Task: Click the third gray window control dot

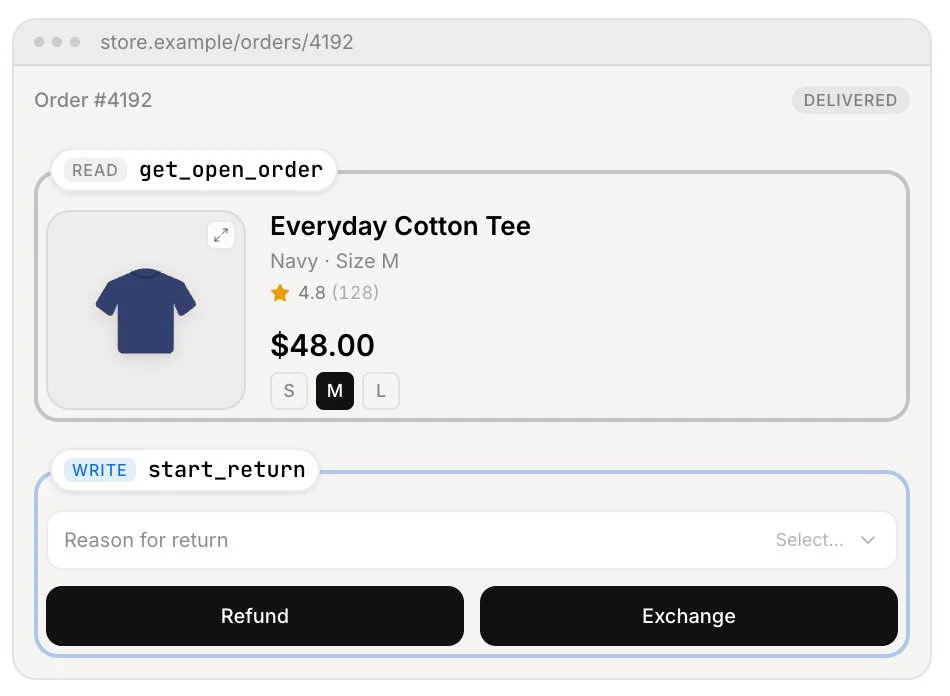Action: point(75,42)
